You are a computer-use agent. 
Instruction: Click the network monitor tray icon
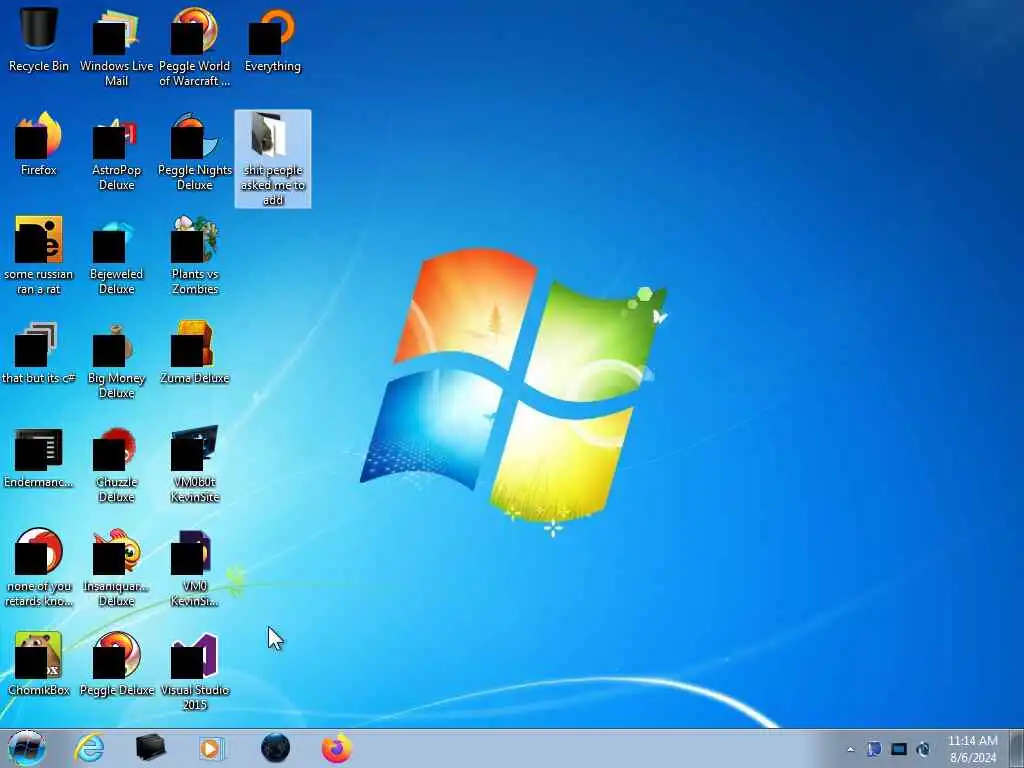[x=899, y=749]
